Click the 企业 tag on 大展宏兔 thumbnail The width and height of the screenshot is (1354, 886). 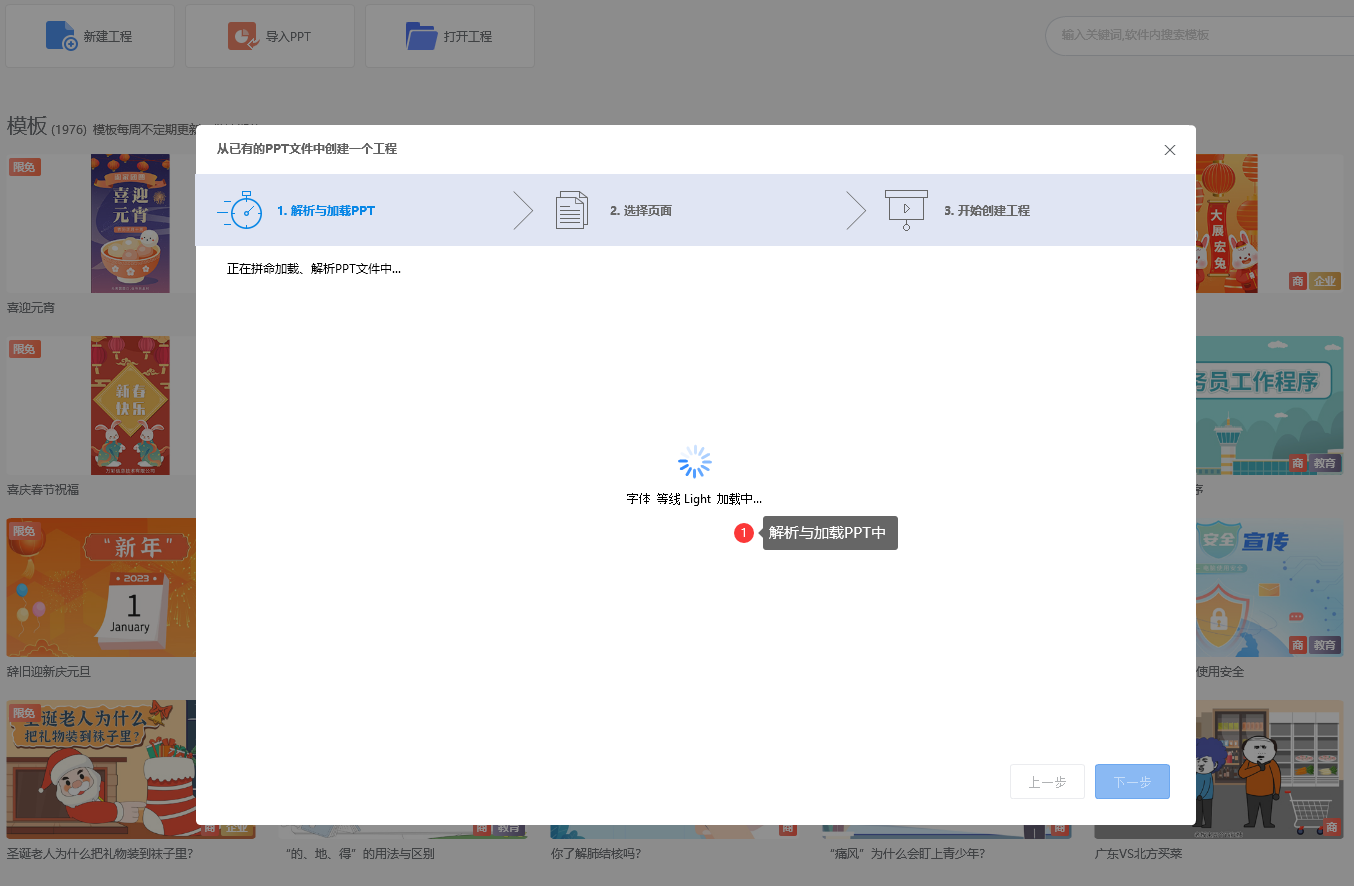1325,282
